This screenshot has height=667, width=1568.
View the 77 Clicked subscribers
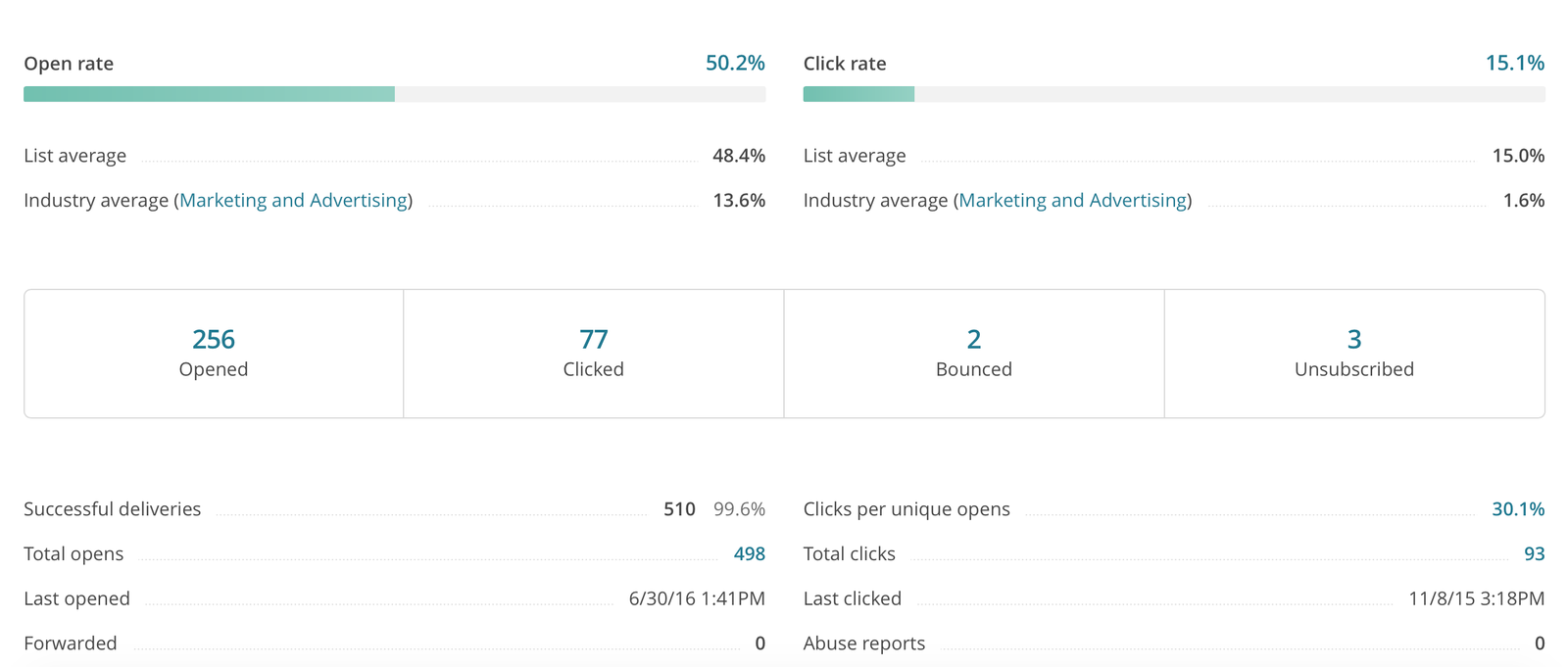[x=594, y=340]
